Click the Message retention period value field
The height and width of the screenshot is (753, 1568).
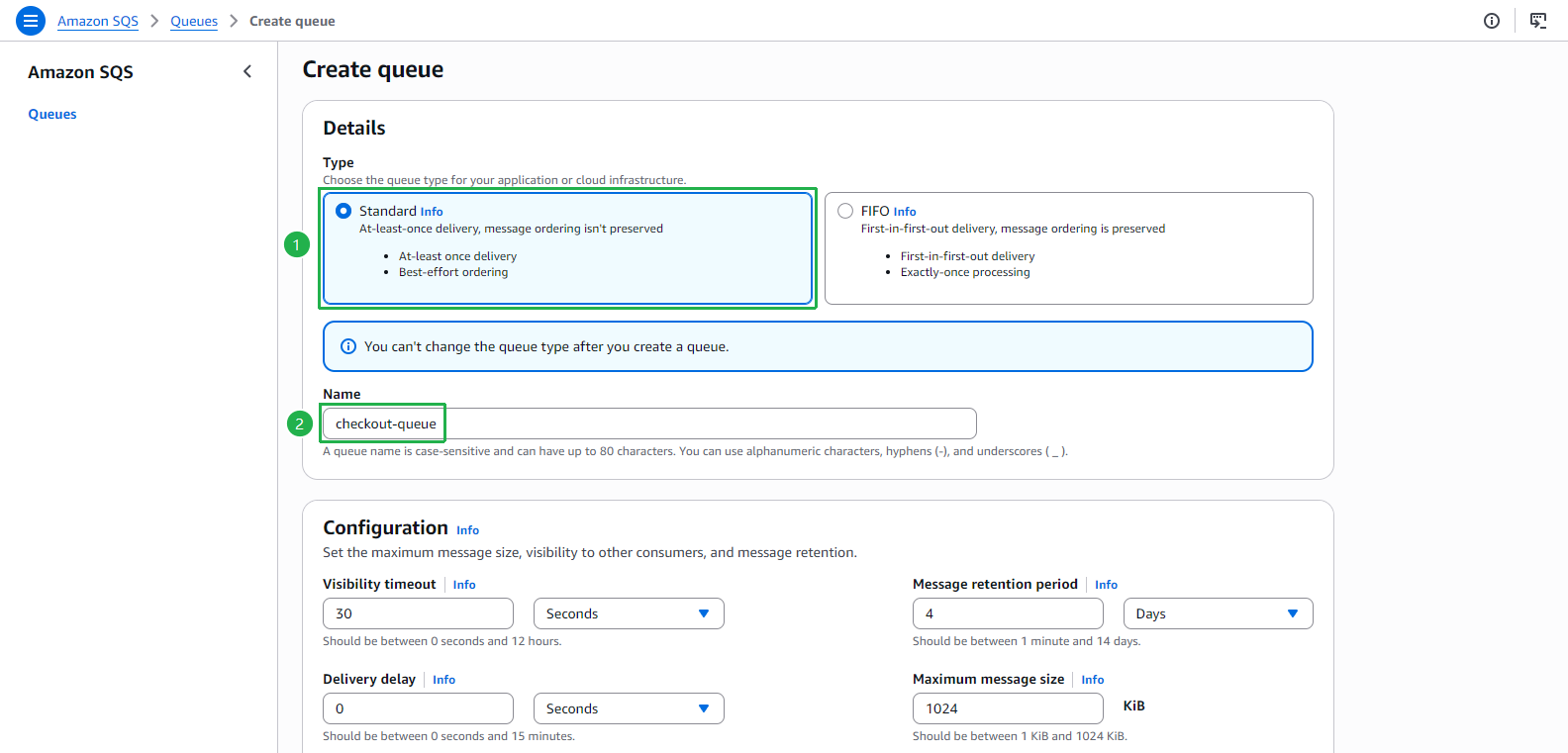(1008, 613)
